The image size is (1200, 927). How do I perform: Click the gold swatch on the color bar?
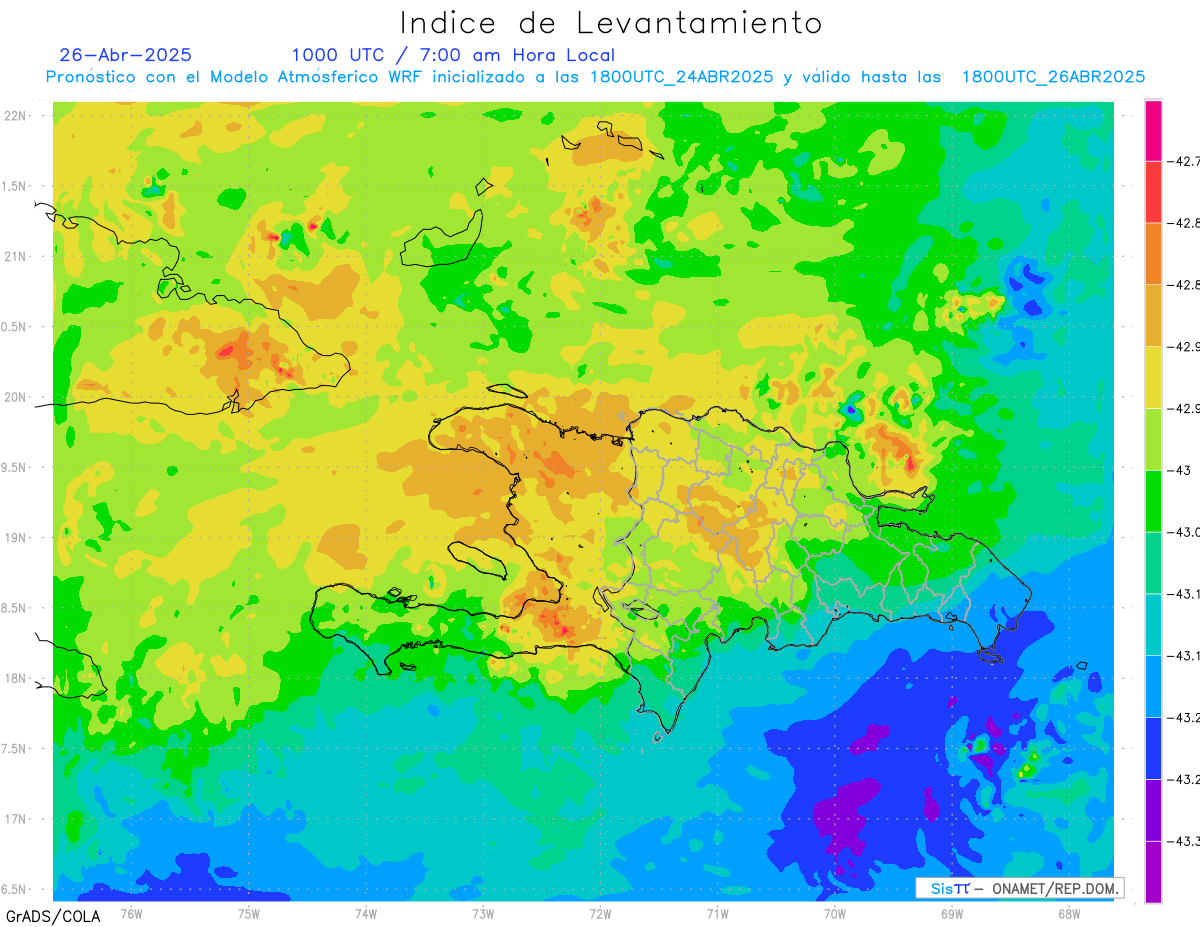click(1153, 316)
